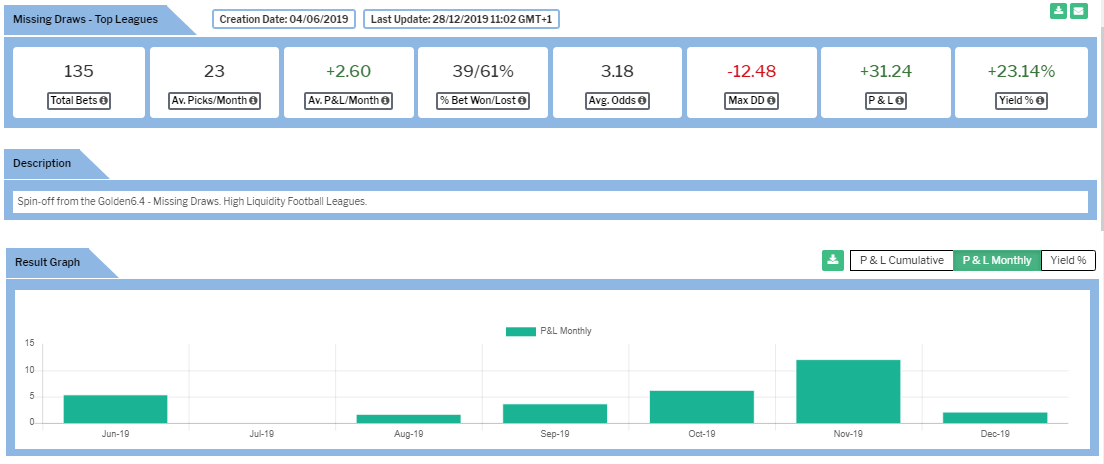The image size is (1104, 464).
Task: Click the +31.24 profit value
Action: click(886, 71)
